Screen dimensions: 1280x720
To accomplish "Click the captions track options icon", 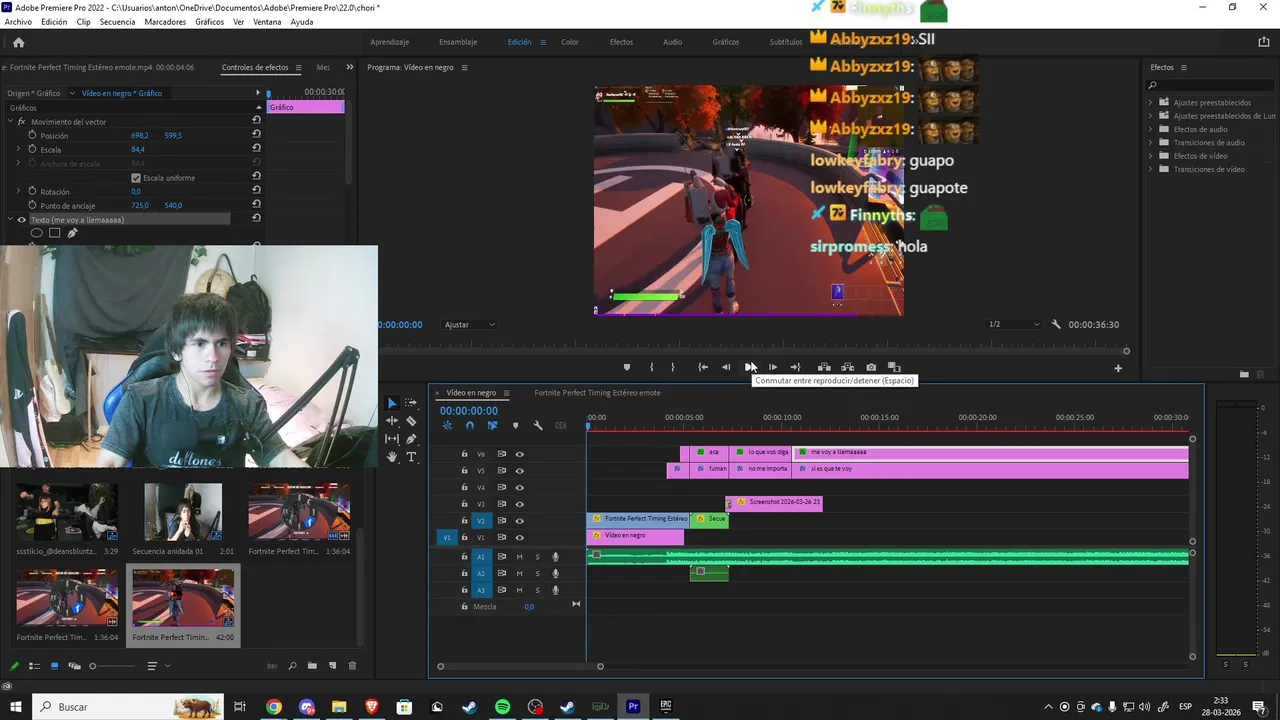I will [561, 426].
